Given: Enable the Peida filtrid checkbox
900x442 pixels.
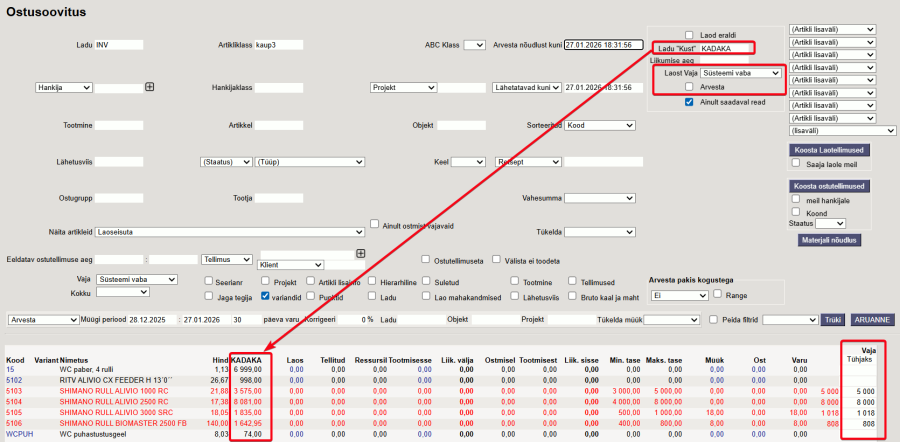Looking at the screenshot, I should pyautogui.click(x=712, y=320).
